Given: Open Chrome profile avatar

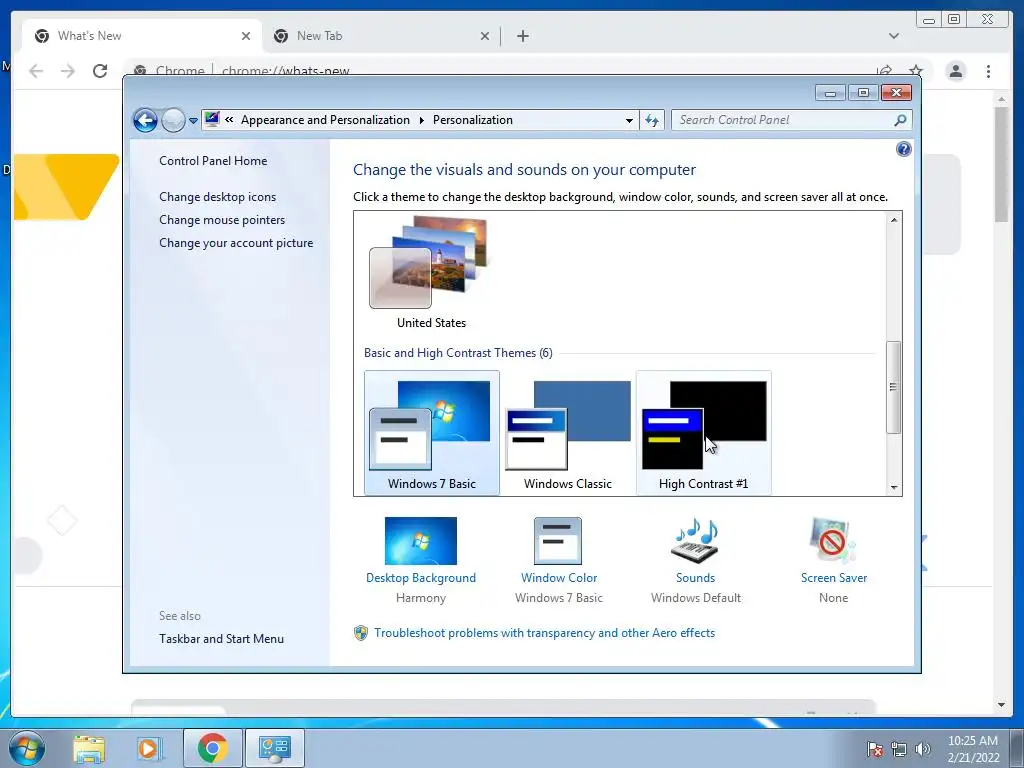Looking at the screenshot, I should tap(955, 71).
